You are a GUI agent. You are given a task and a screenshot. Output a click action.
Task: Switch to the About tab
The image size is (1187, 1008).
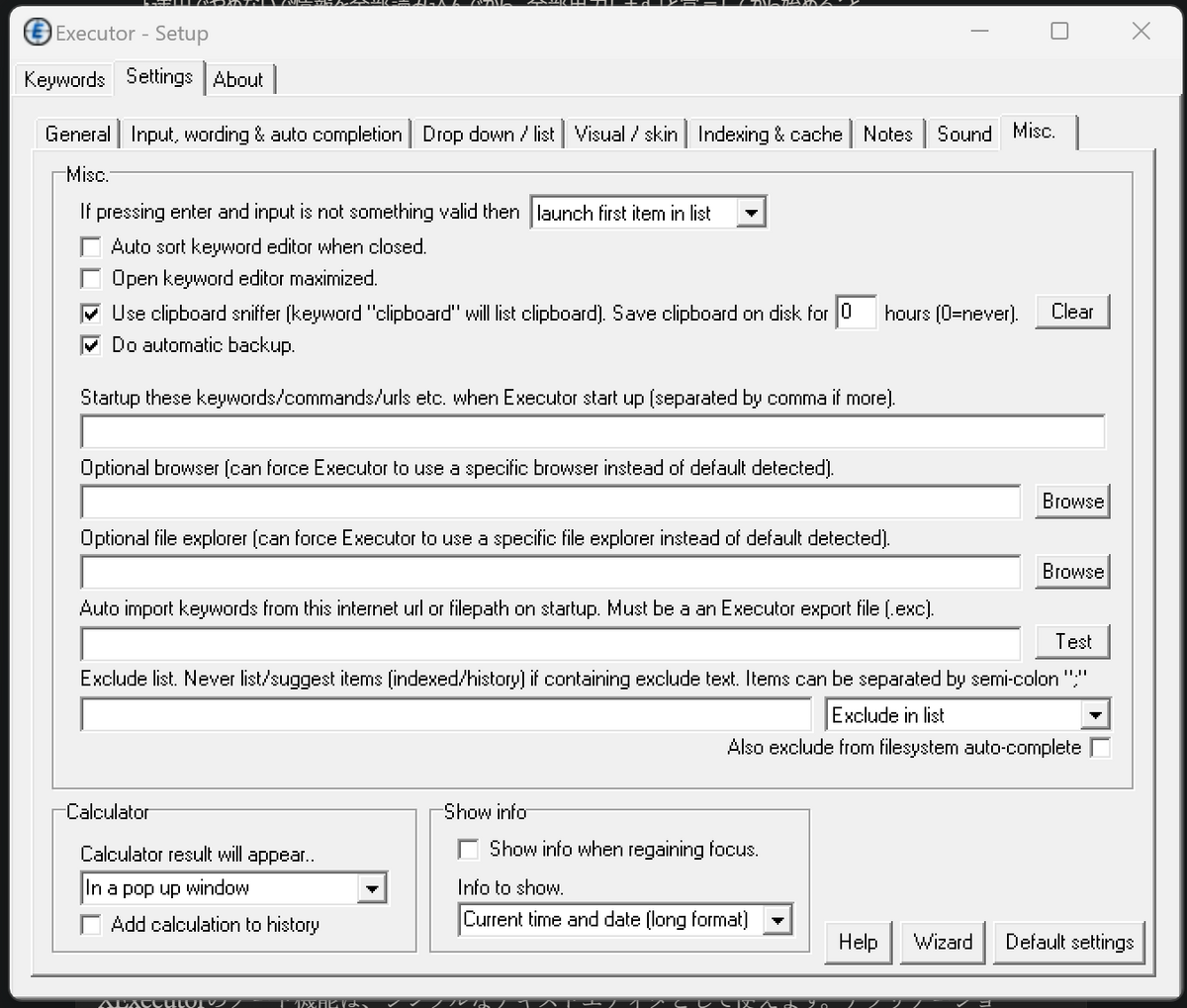(x=238, y=79)
